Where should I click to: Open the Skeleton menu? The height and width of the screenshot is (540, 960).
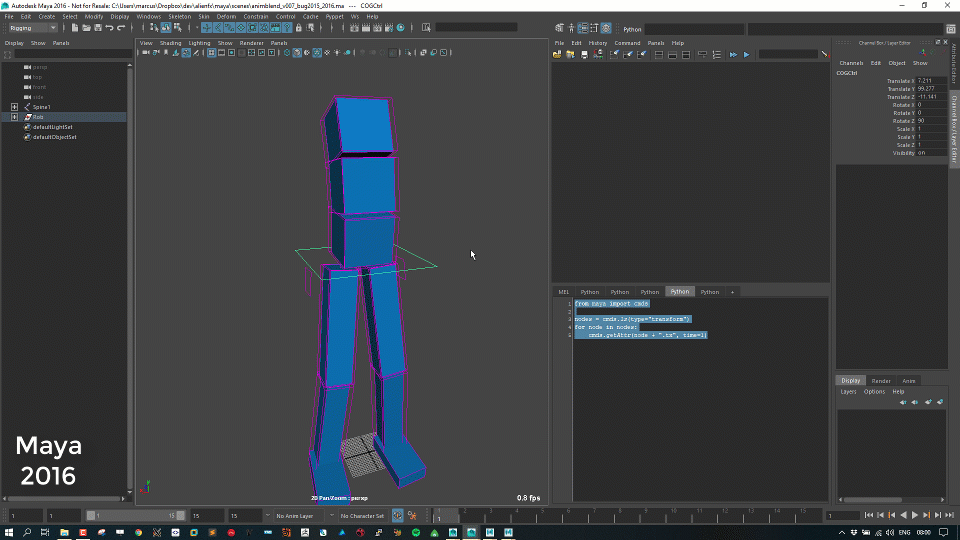[x=179, y=16]
